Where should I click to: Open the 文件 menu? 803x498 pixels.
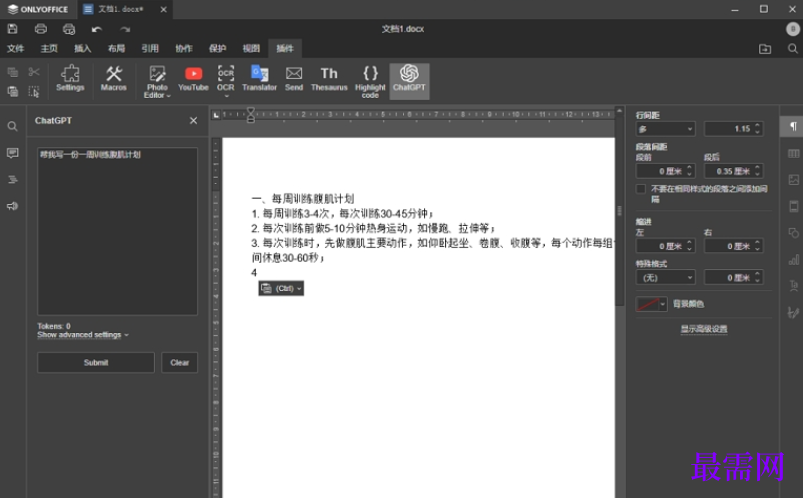pyautogui.click(x=15, y=49)
